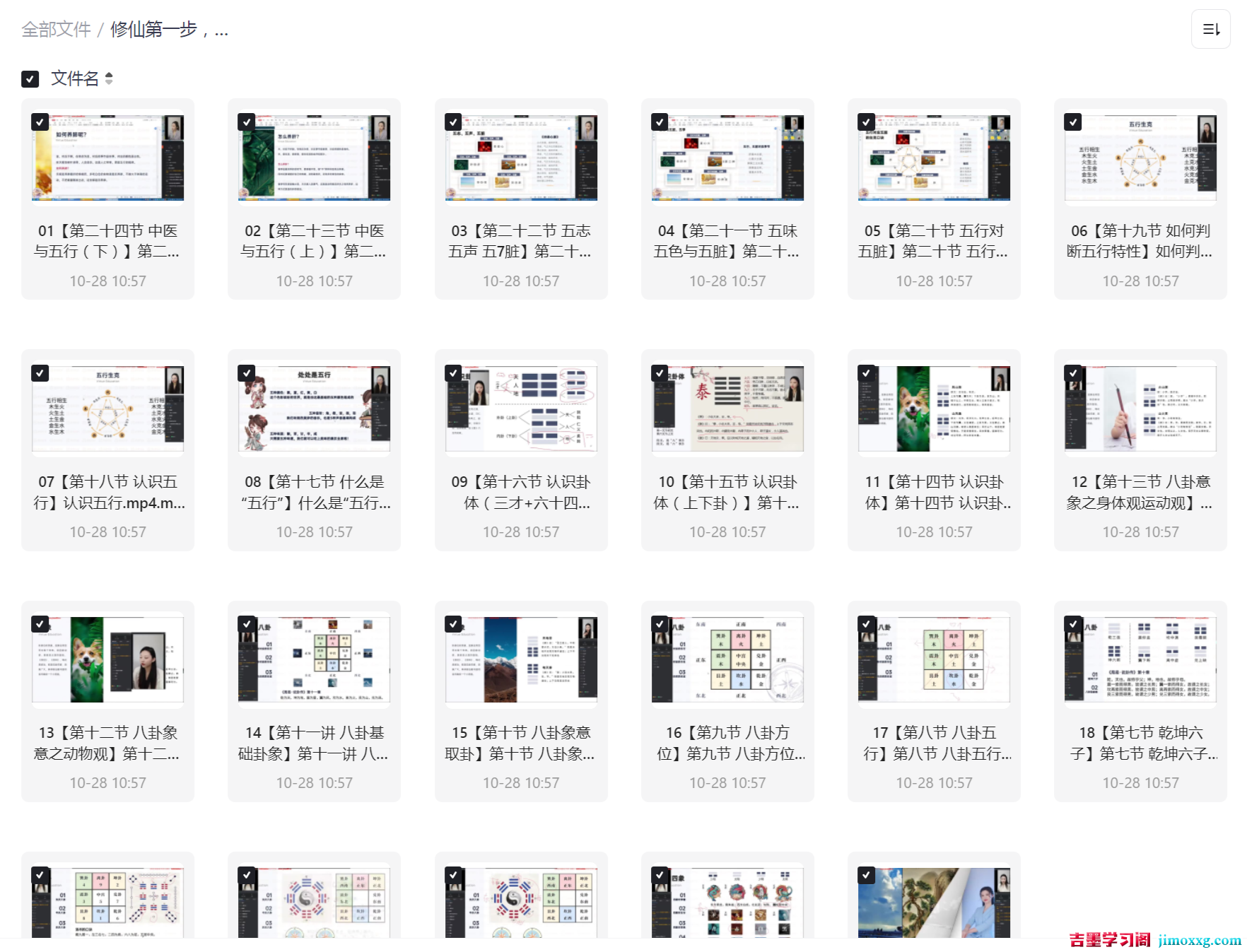This screenshot has height=952, width=1247.
Task: Click file name 04 第二十一节 五味五色与五脏
Action: 727,241
